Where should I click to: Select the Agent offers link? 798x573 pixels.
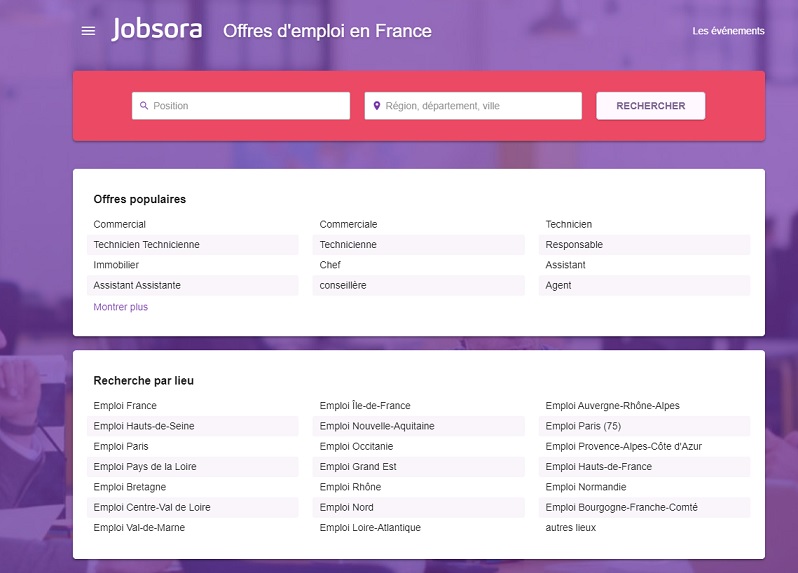click(558, 285)
